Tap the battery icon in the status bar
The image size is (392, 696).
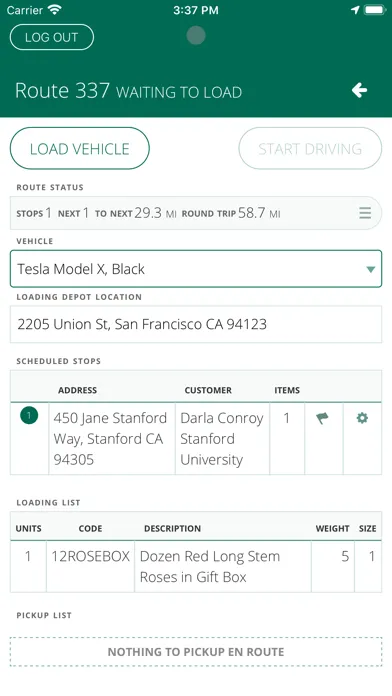click(375, 10)
